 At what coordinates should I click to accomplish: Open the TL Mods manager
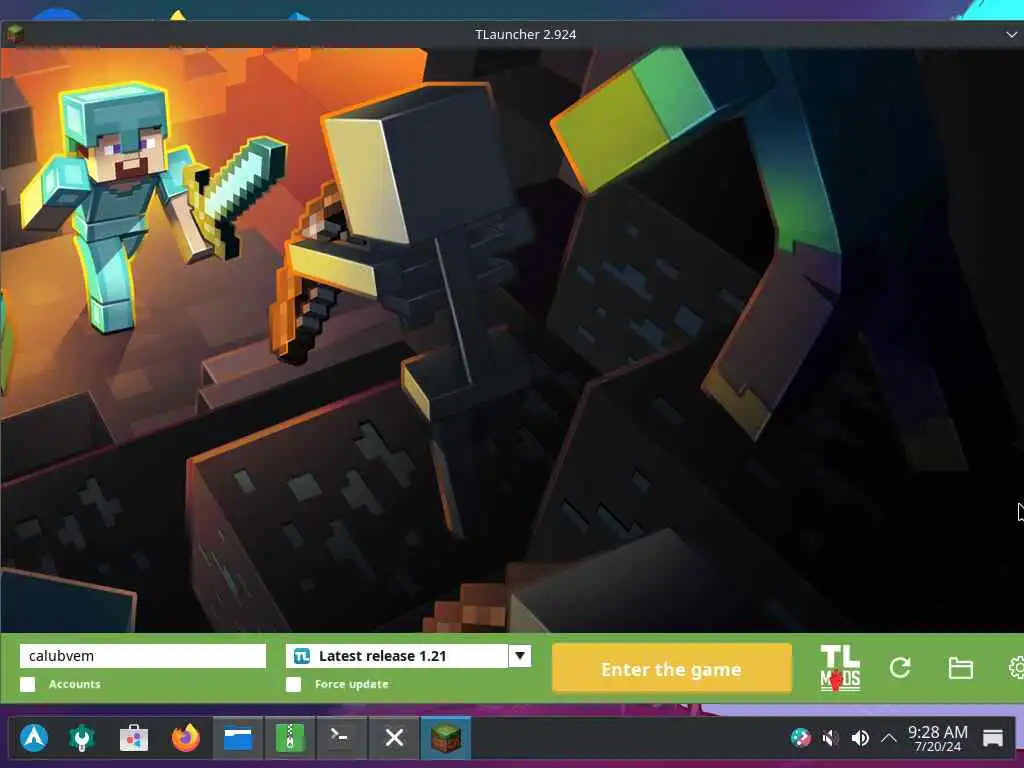point(840,668)
